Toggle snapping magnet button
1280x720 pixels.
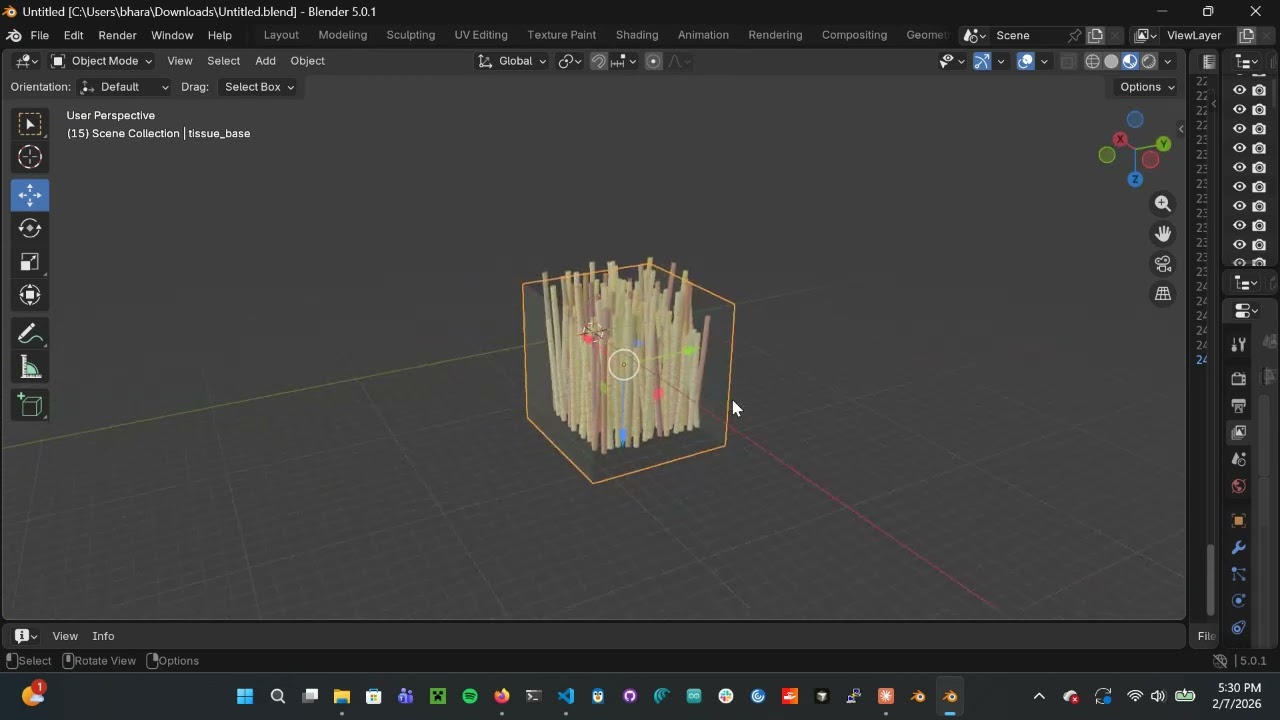tap(598, 61)
